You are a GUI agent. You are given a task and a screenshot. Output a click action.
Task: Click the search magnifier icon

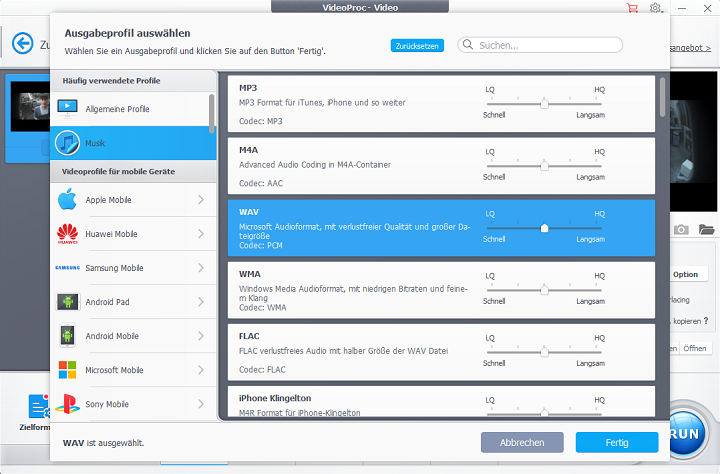pyautogui.click(x=467, y=45)
